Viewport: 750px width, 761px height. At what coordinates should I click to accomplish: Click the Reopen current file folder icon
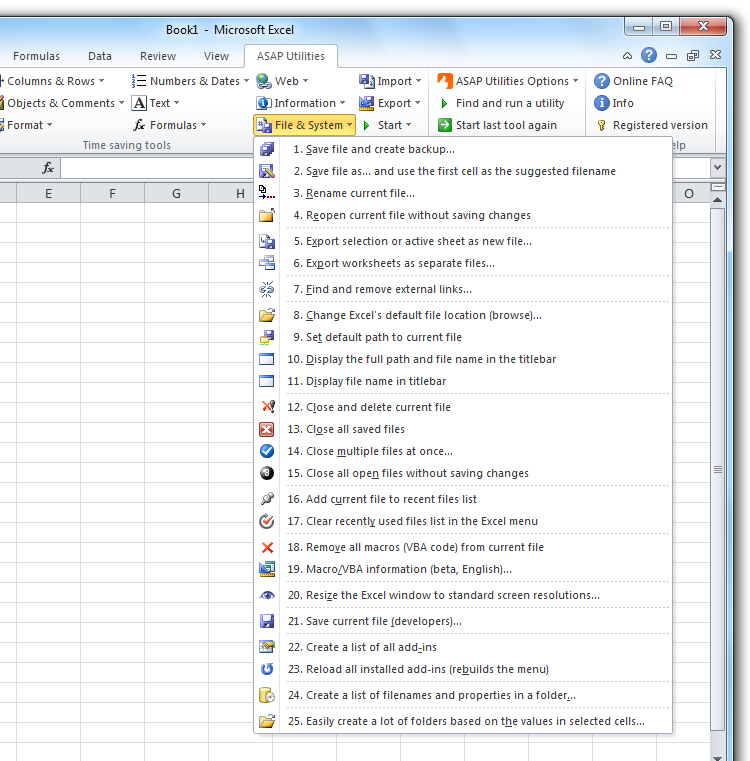(x=267, y=215)
